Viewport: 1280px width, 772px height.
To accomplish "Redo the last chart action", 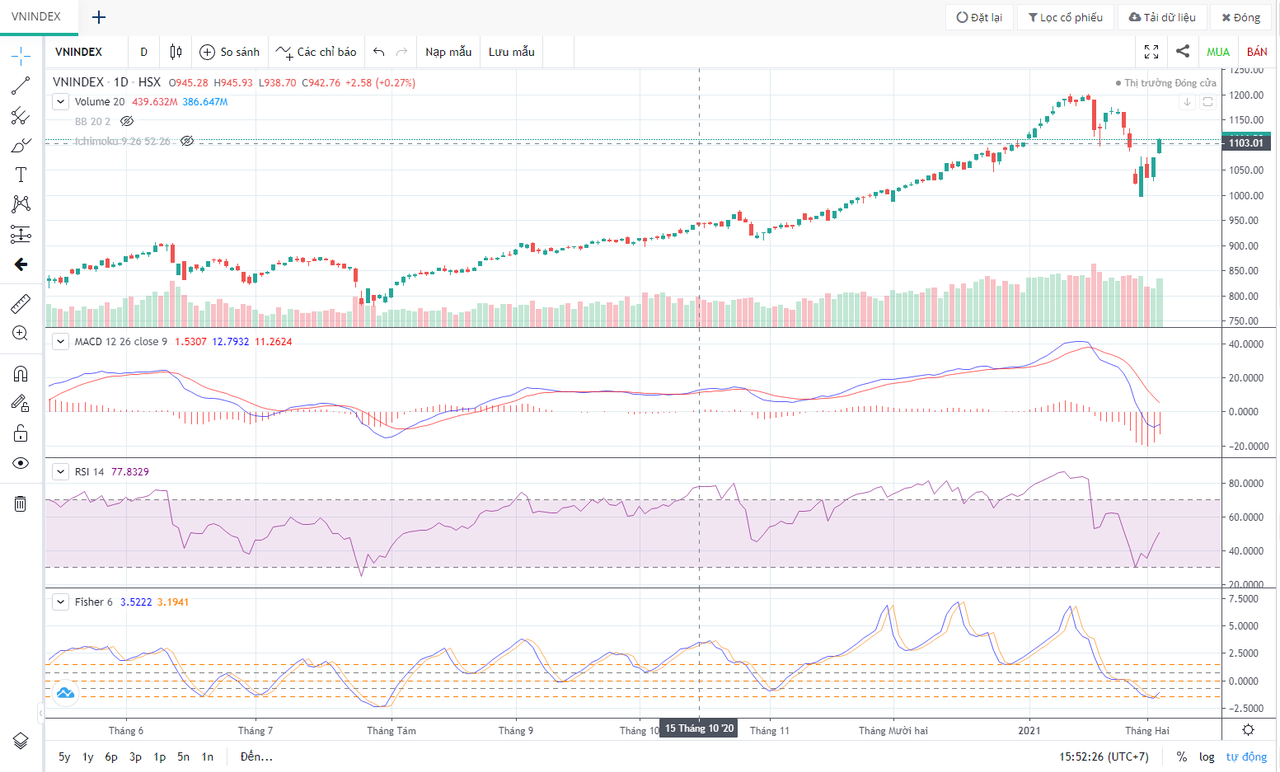I will 402,52.
